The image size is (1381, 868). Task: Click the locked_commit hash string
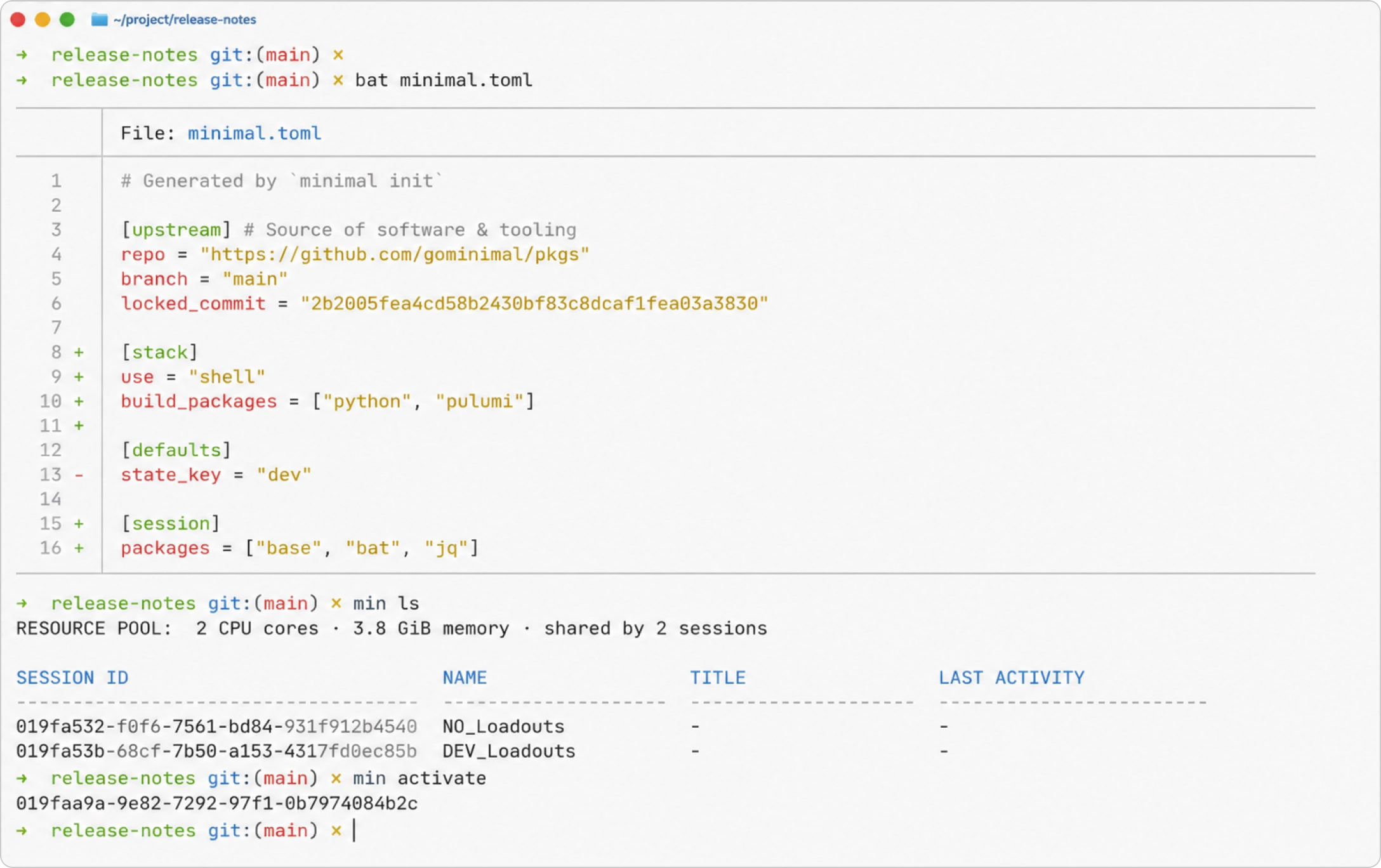(534, 303)
